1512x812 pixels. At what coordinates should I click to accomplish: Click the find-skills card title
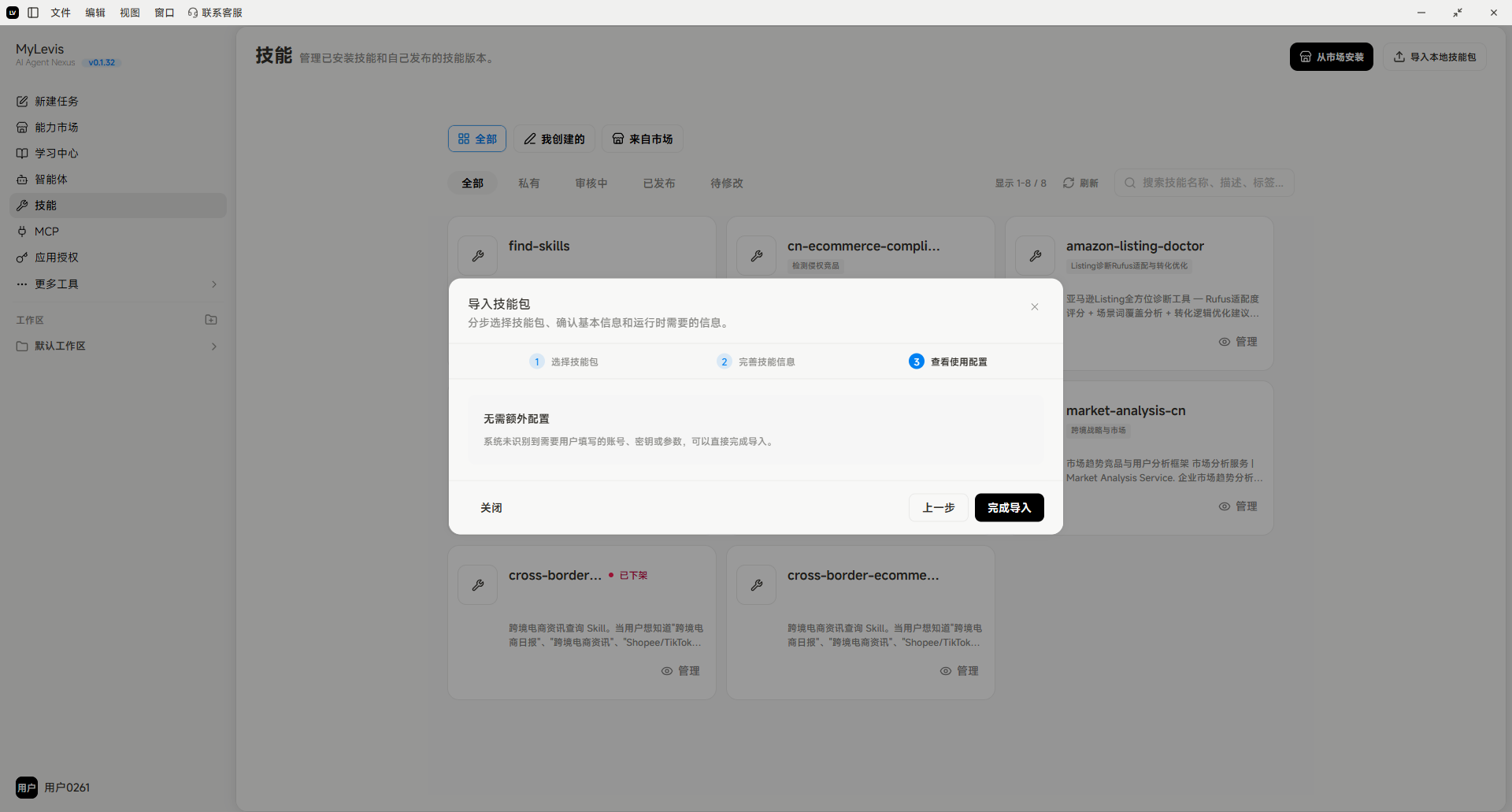[539, 246]
